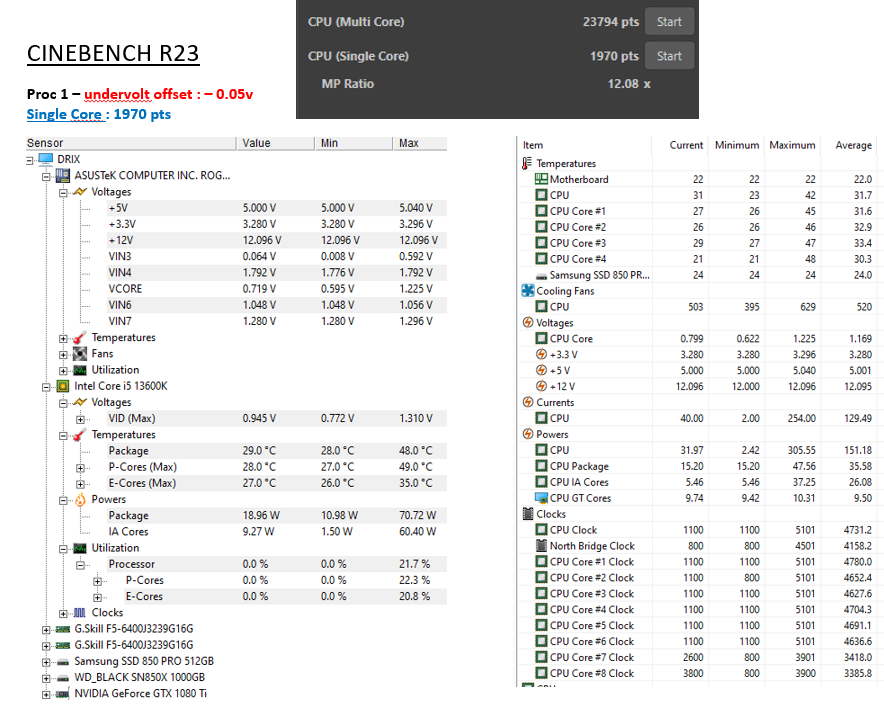Viewport: 884px width, 704px height.
Task: Click the Powers icon in right panel
Action: tap(528, 434)
